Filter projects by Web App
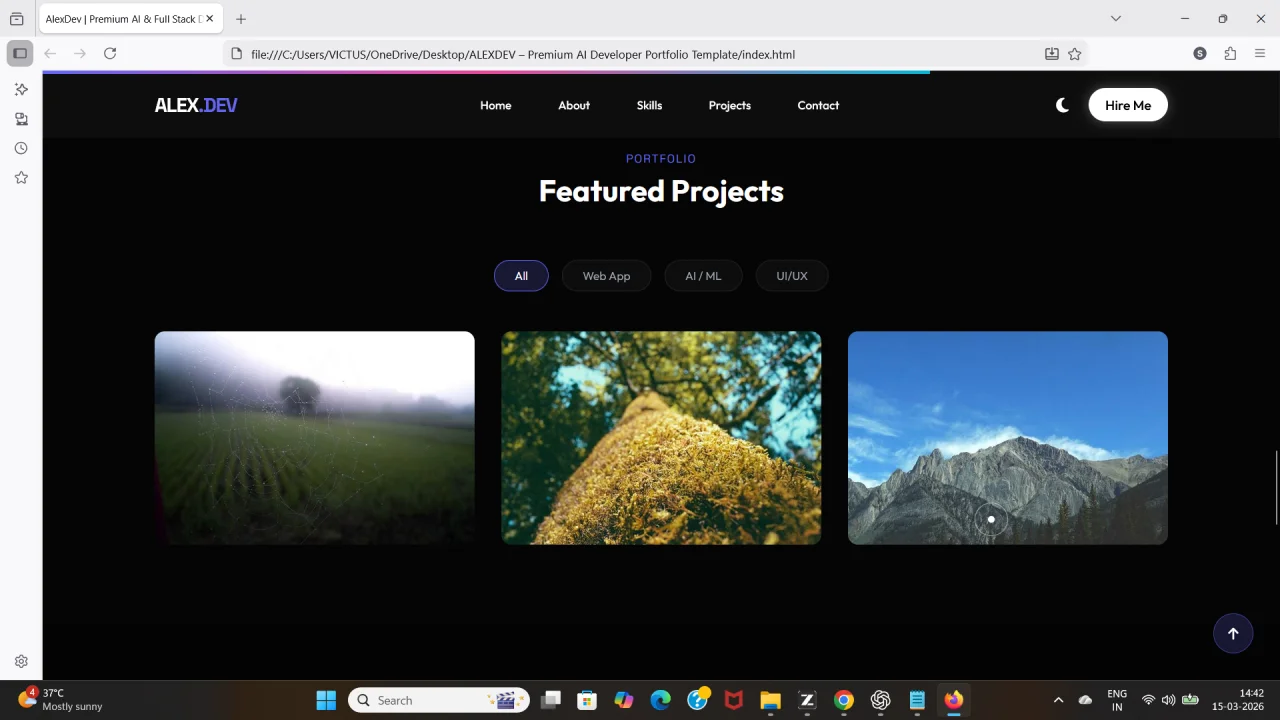 [x=606, y=276]
